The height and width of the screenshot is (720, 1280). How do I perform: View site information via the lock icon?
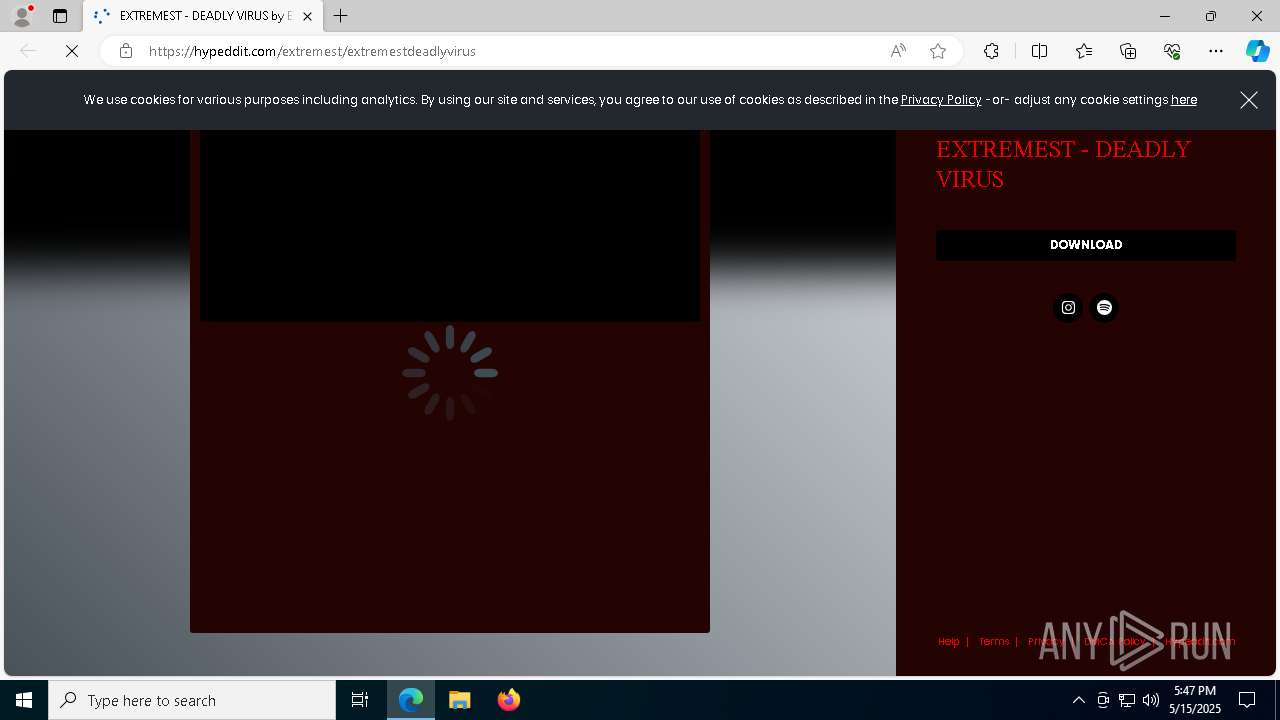(126, 51)
